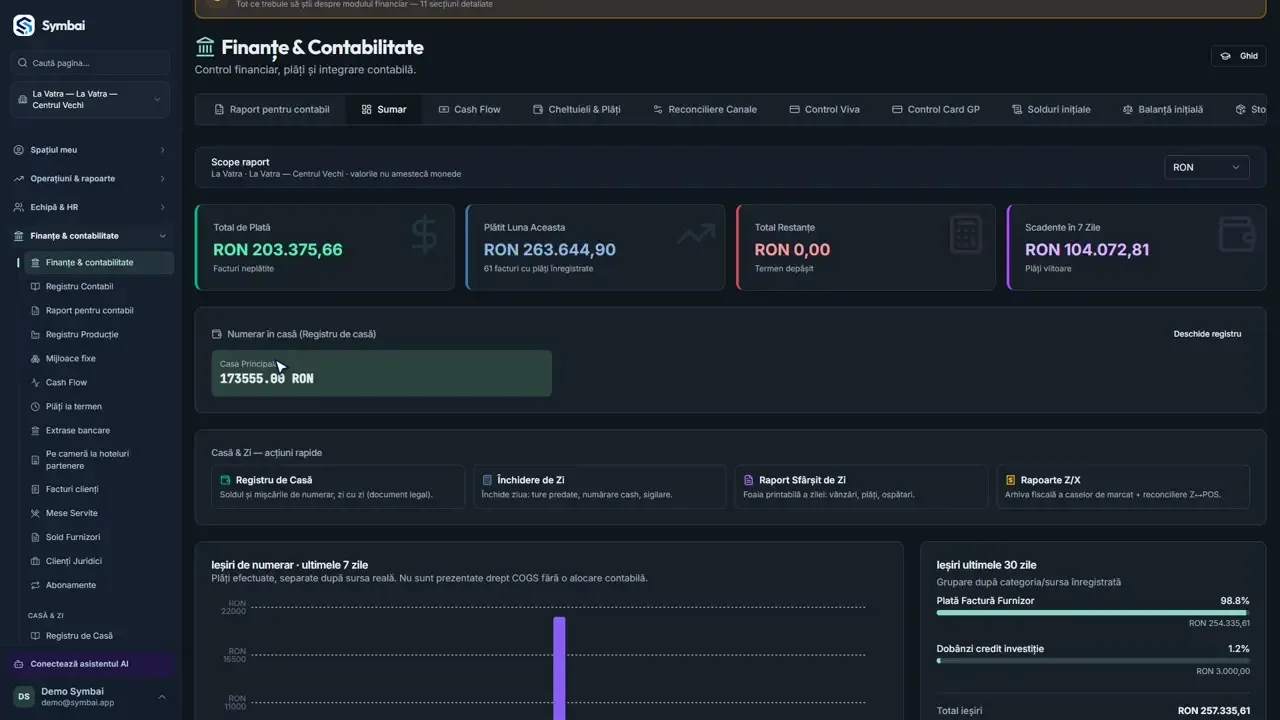Open the Demo Symbai account menu
Screen dimensions: 1280x720
(x=90, y=697)
